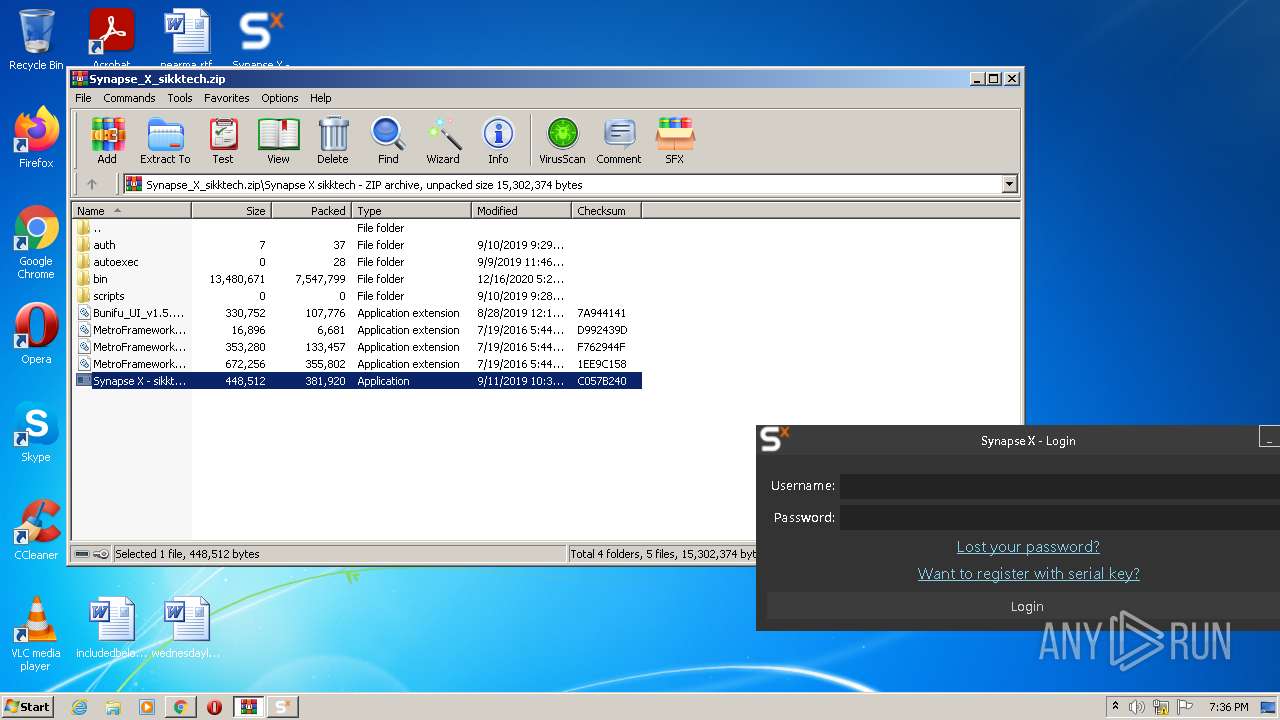Select the auth folder row
The height and width of the screenshot is (720, 1280).
pyautogui.click(x=357, y=245)
